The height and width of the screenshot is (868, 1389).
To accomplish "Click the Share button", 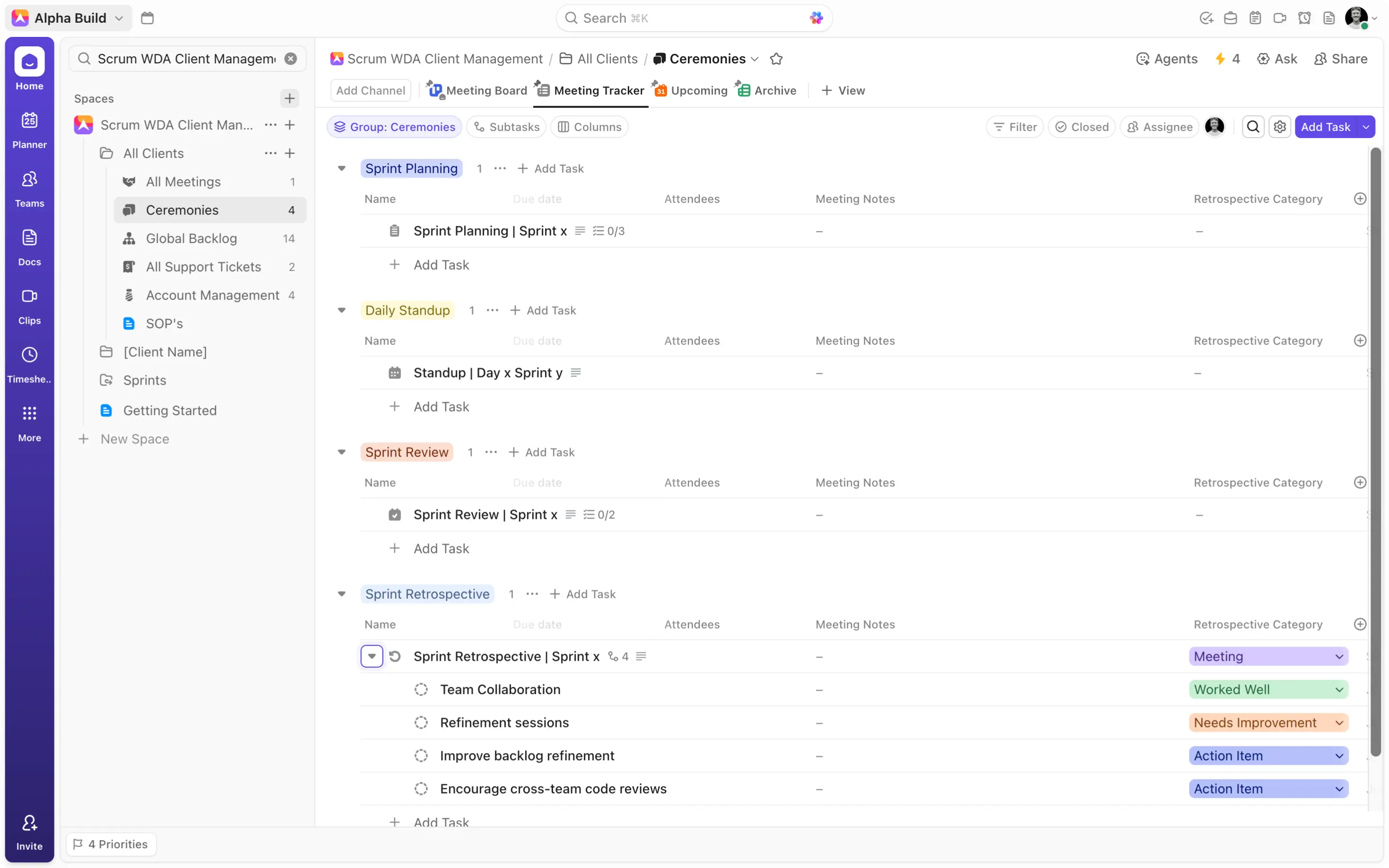I will 1341,59.
